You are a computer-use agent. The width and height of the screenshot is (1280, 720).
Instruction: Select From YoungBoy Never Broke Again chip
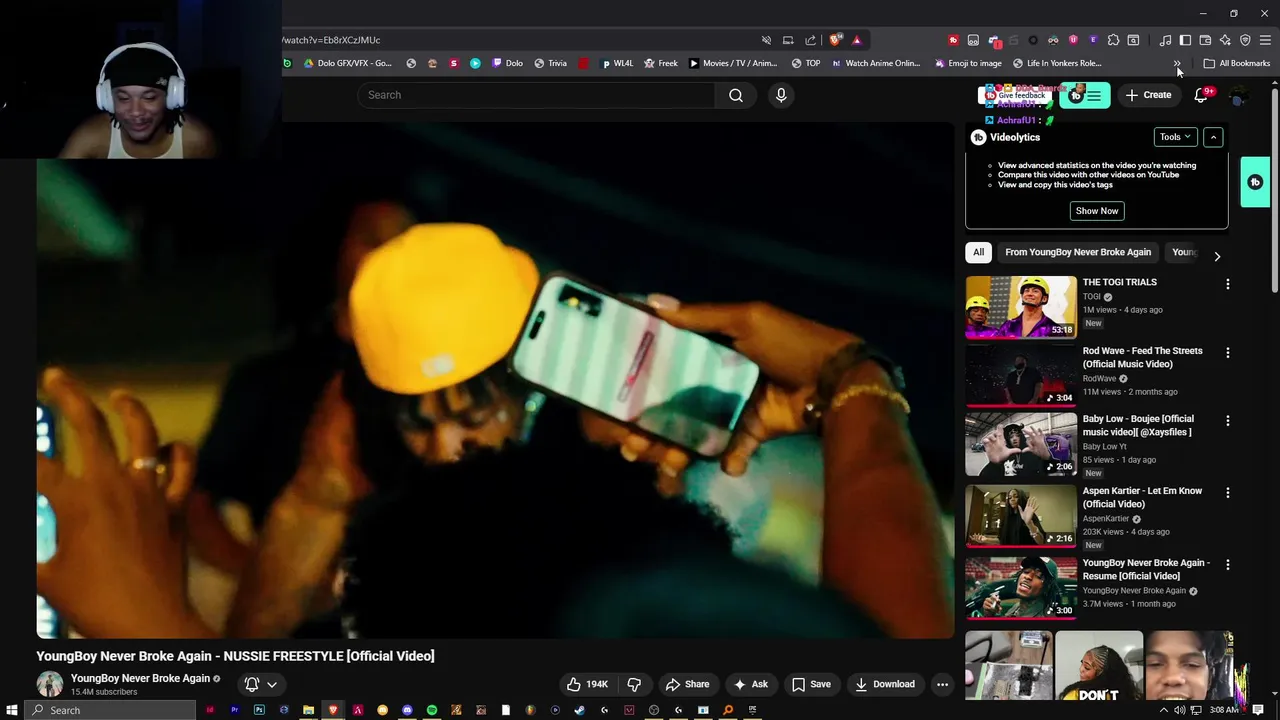1078,252
